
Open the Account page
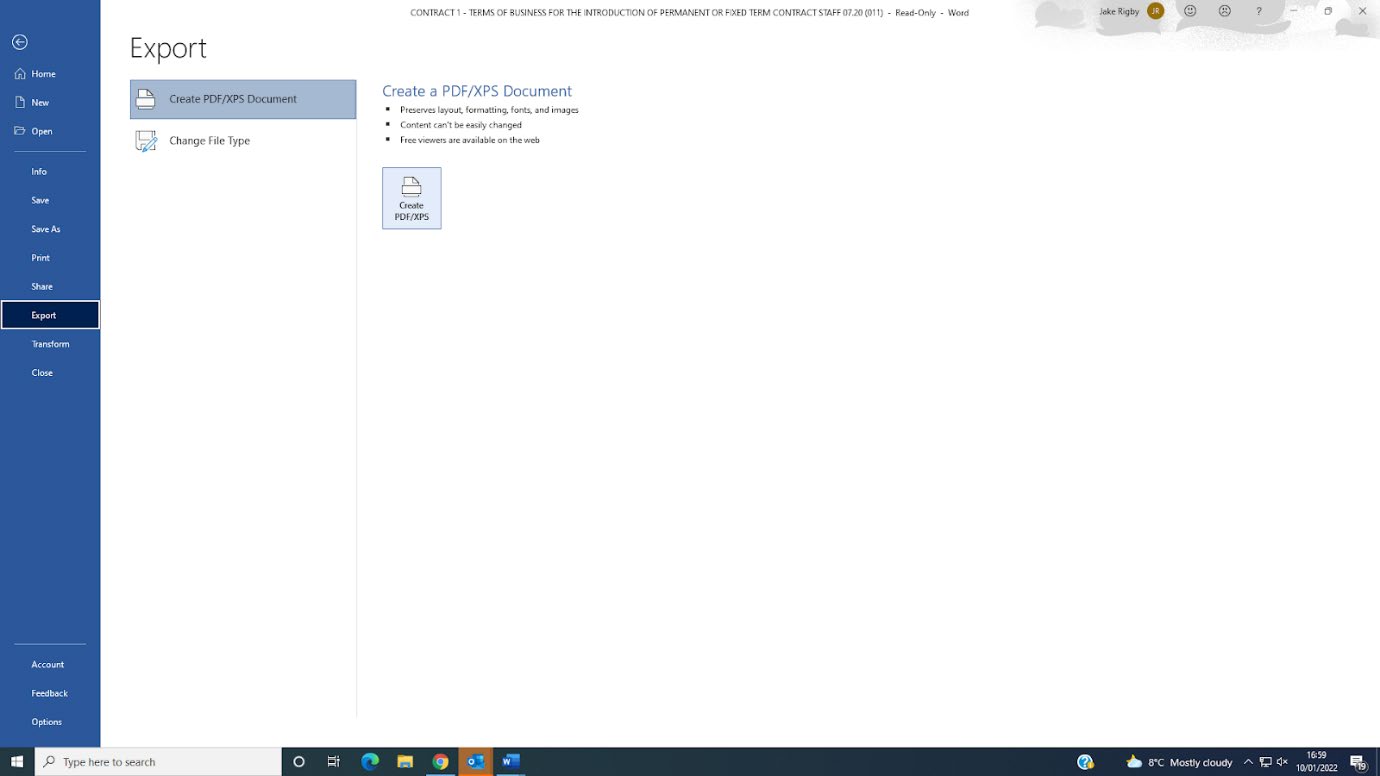47,665
